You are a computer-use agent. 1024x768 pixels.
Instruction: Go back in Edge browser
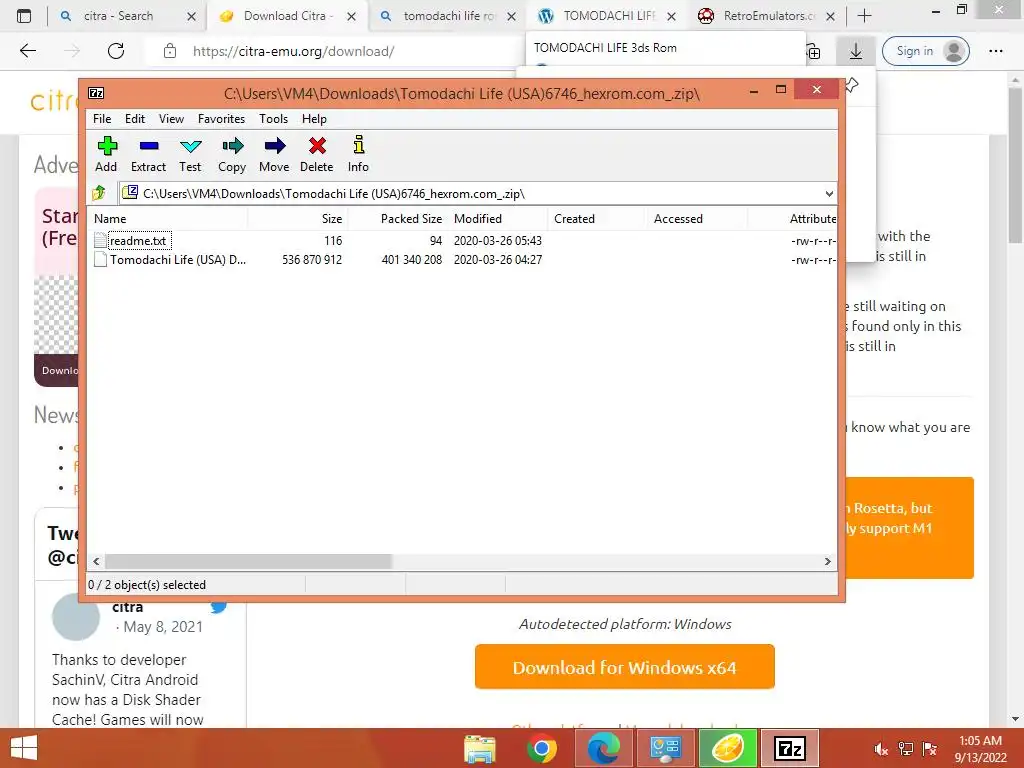(28, 51)
